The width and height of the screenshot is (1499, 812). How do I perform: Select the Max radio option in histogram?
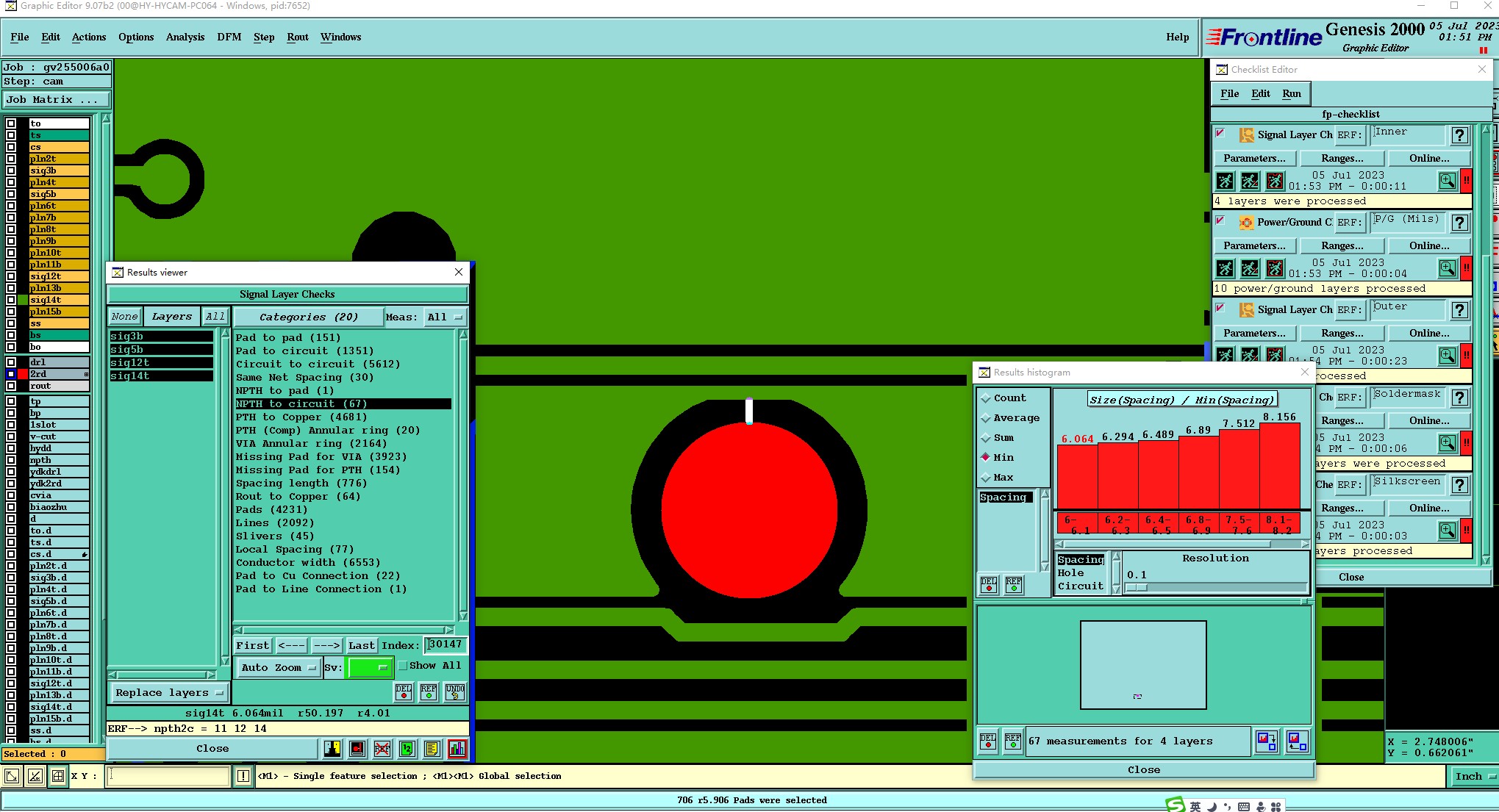coord(986,478)
